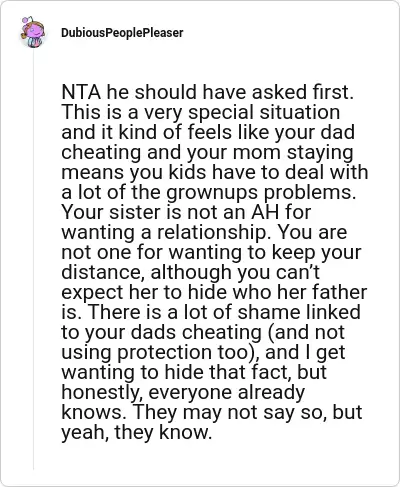The height and width of the screenshot is (487, 400).
Task: Click the words "shame linked" in the text
Action: 299,312
